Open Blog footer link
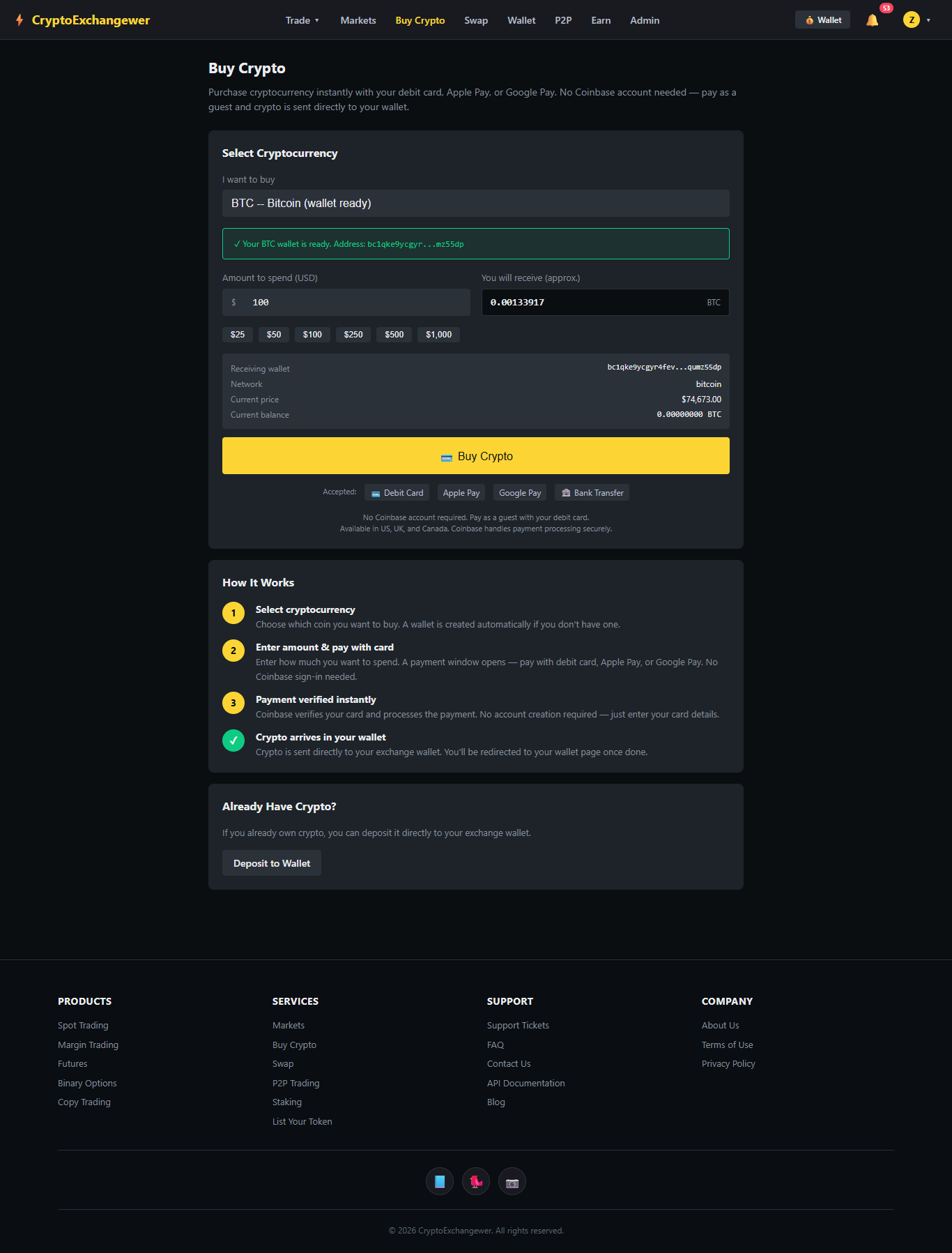 click(496, 1102)
